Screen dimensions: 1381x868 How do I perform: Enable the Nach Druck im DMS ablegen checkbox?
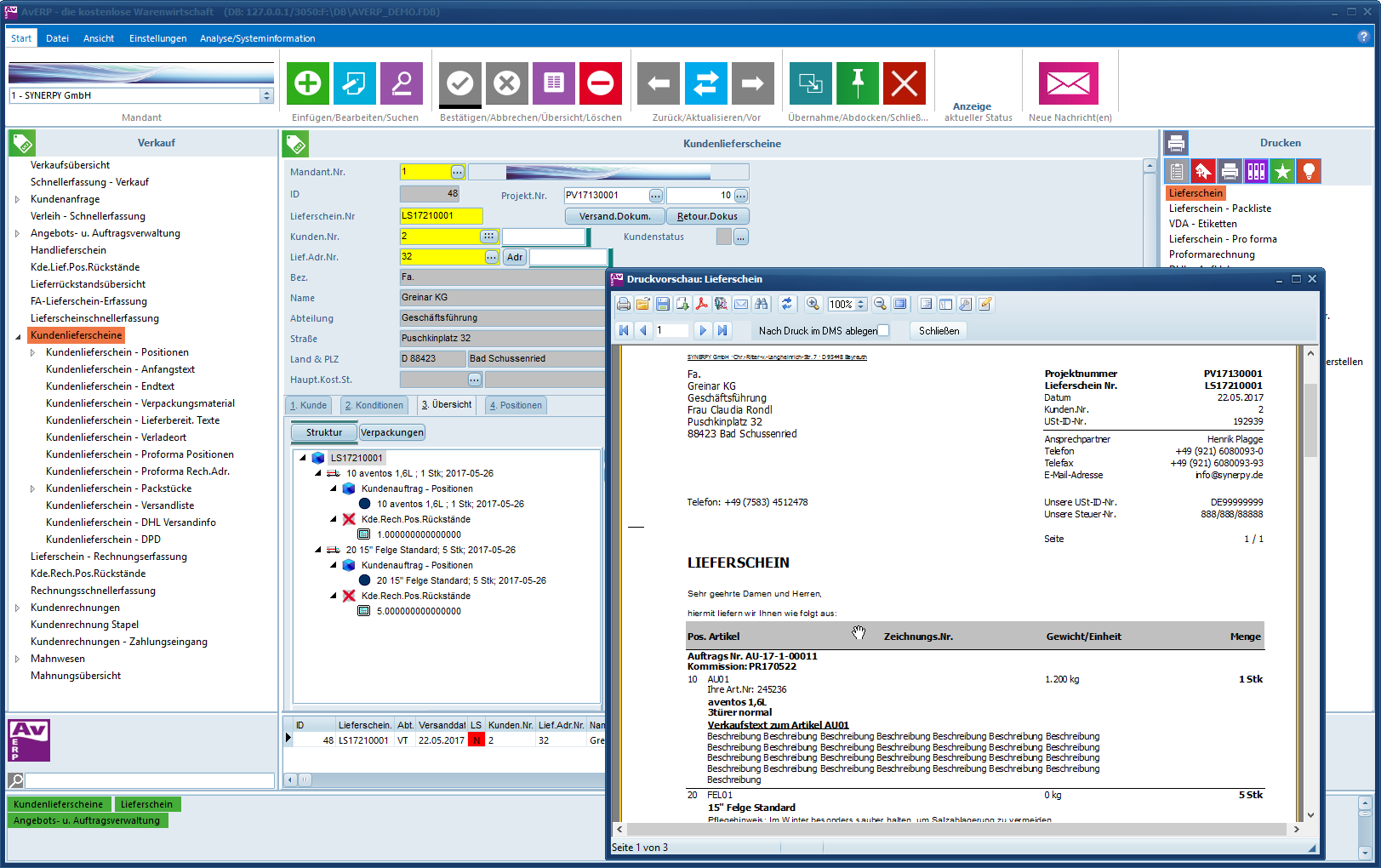[x=883, y=331]
